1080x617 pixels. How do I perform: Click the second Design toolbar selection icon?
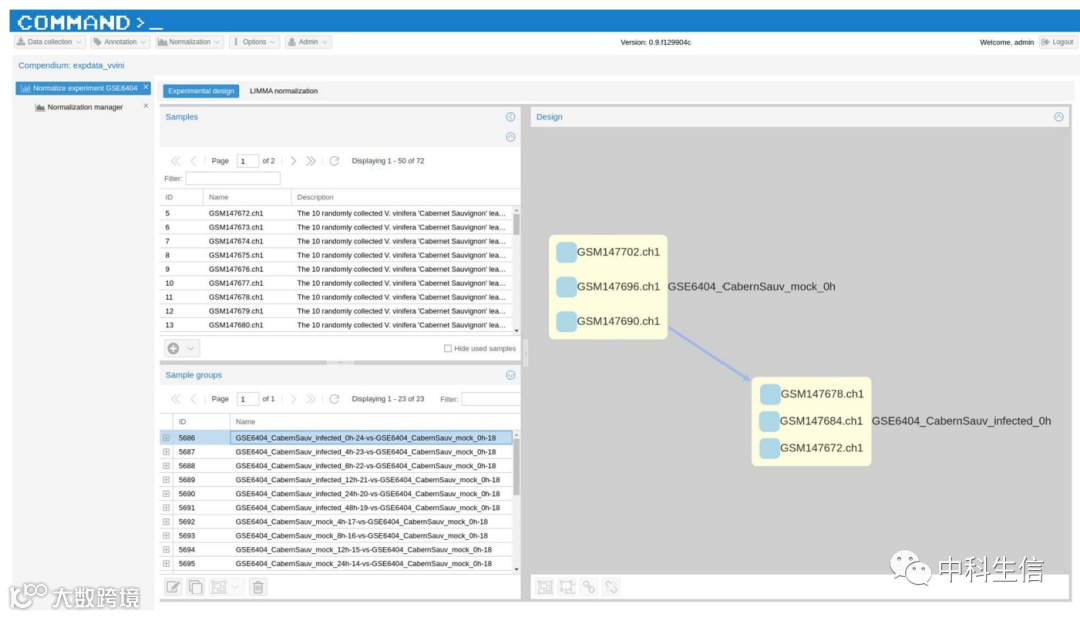pos(567,587)
